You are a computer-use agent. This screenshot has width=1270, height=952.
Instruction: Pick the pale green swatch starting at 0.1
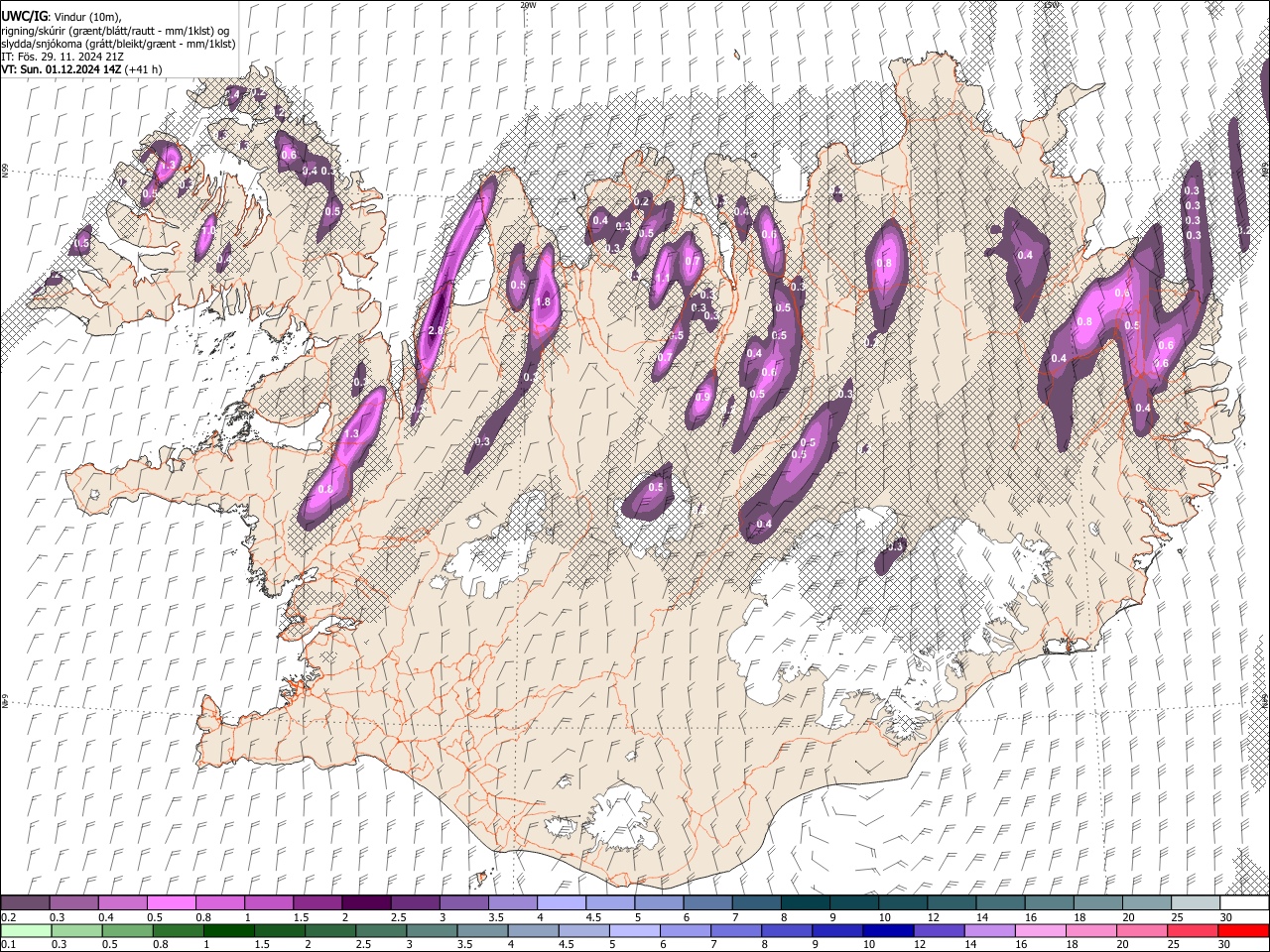pyautogui.click(x=26, y=930)
